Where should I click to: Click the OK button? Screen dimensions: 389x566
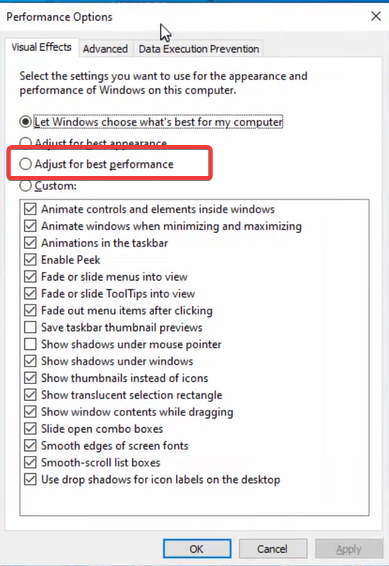tap(197, 549)
